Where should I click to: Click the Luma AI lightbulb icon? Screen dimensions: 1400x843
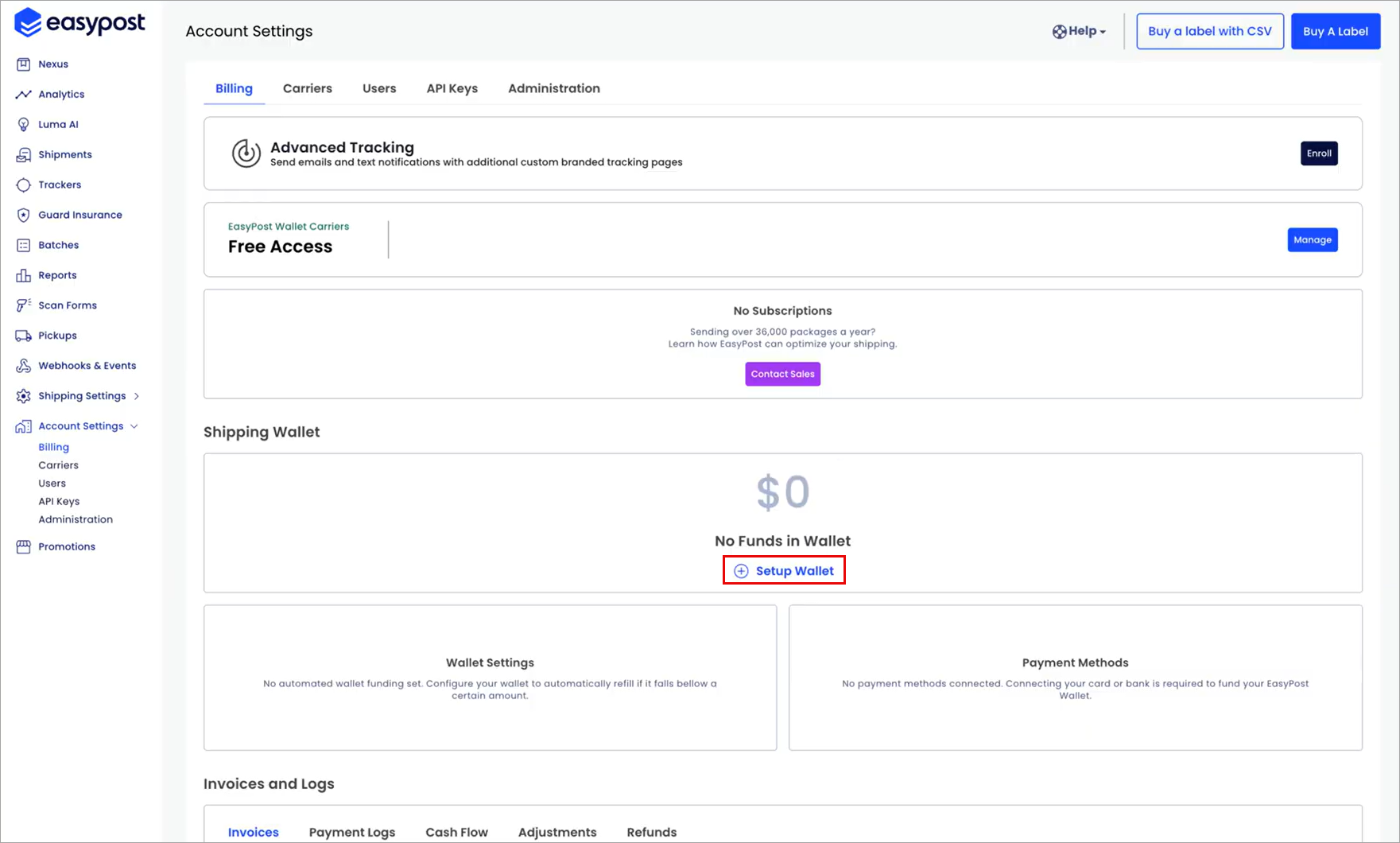(x=24, y=125)
